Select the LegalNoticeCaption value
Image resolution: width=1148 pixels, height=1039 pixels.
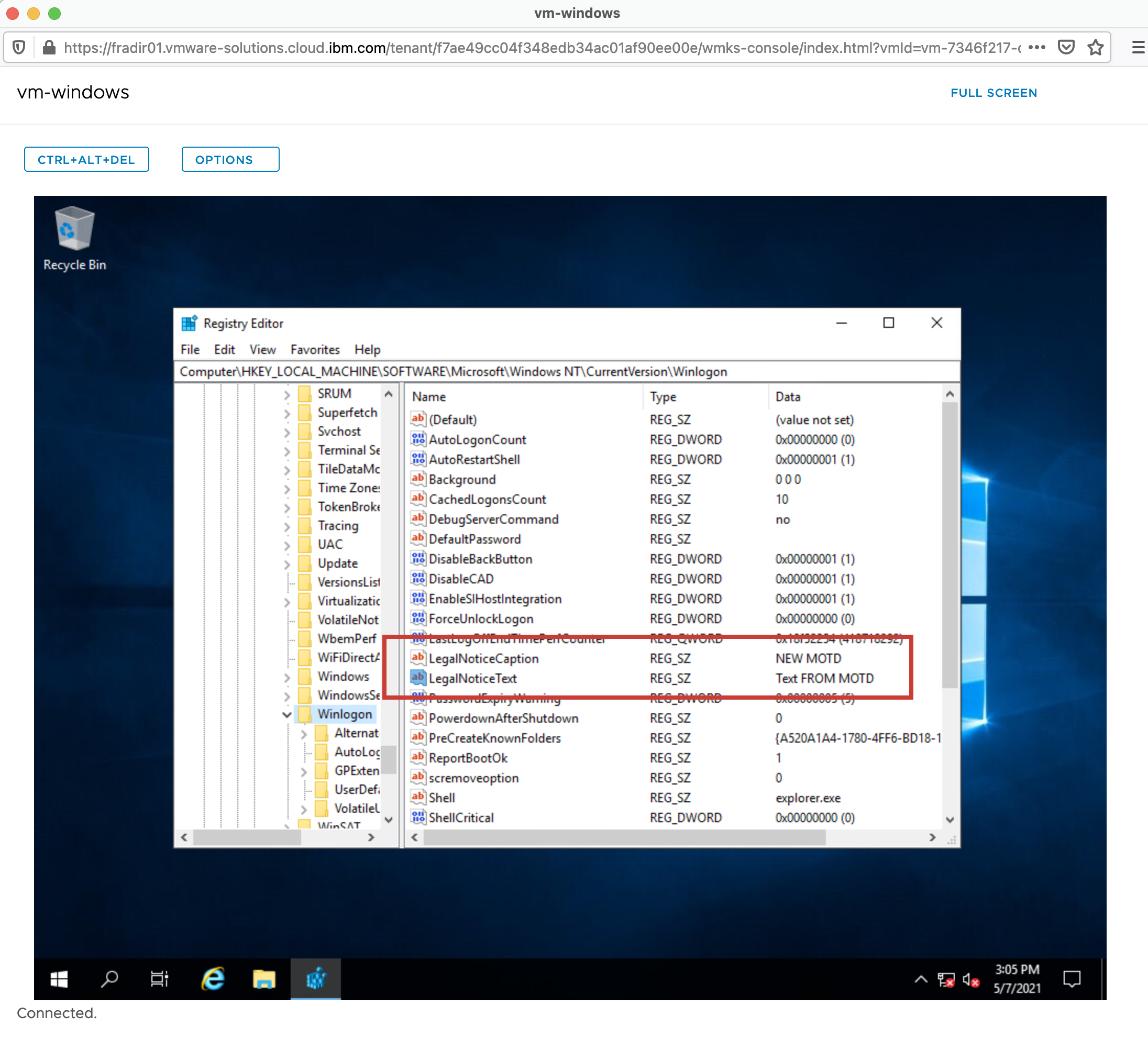coord(483,659)
